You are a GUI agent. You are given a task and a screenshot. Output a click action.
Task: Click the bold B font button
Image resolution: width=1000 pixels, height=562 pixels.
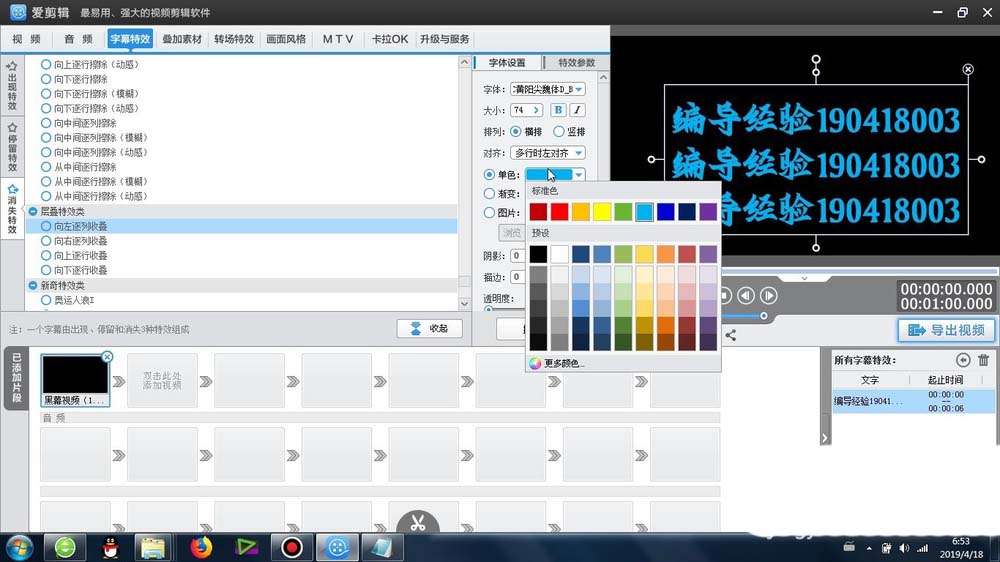[558, 110]
